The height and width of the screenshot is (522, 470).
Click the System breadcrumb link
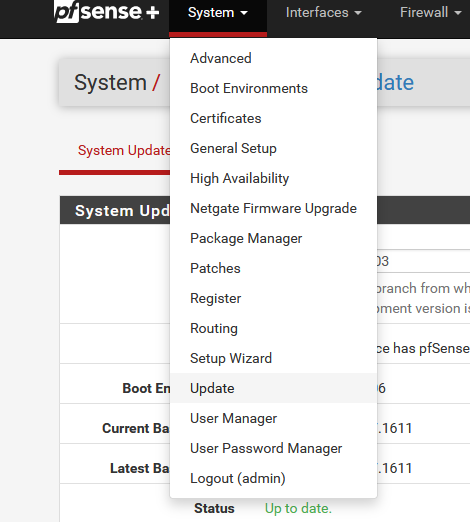click(110, 82)
